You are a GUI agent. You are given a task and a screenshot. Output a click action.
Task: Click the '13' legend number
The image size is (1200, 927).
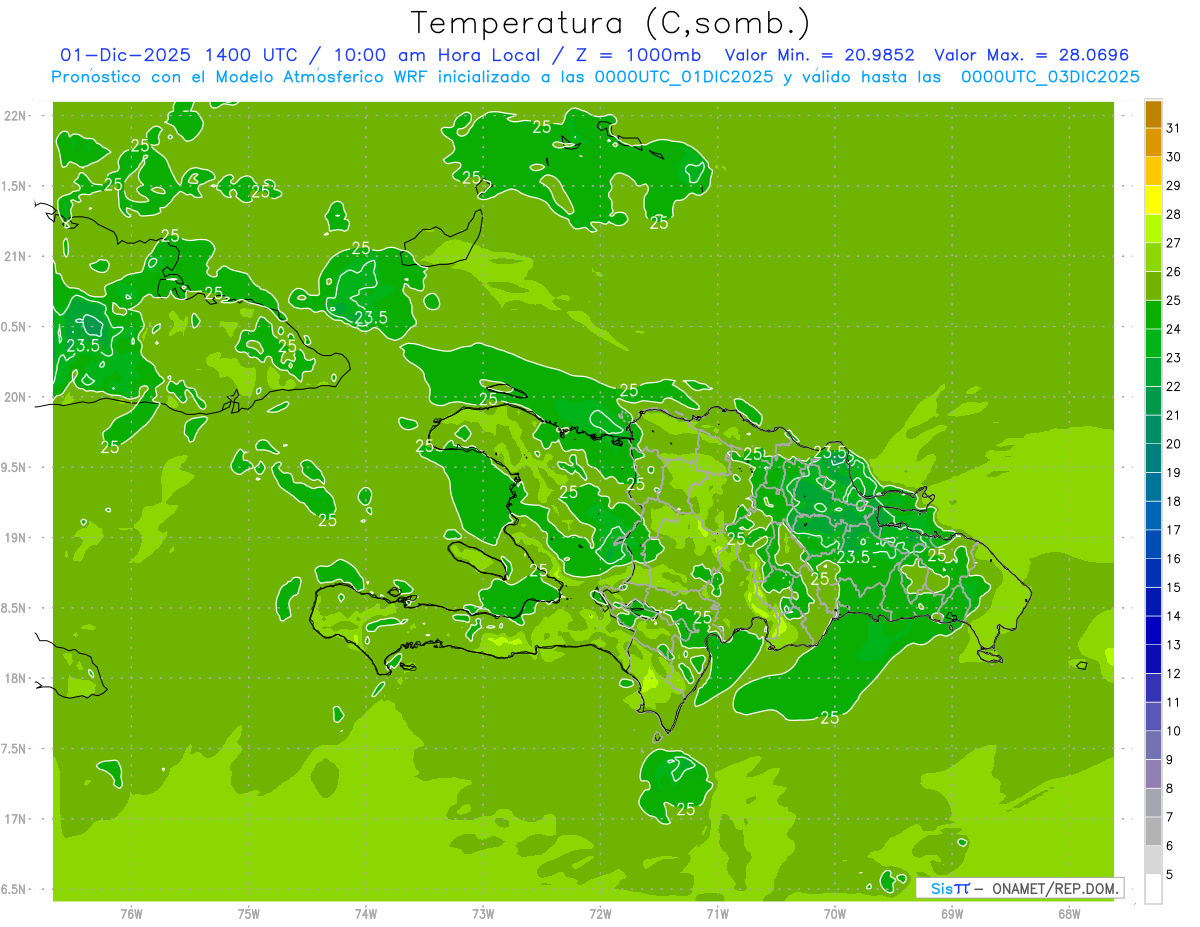pos(1174,645)
